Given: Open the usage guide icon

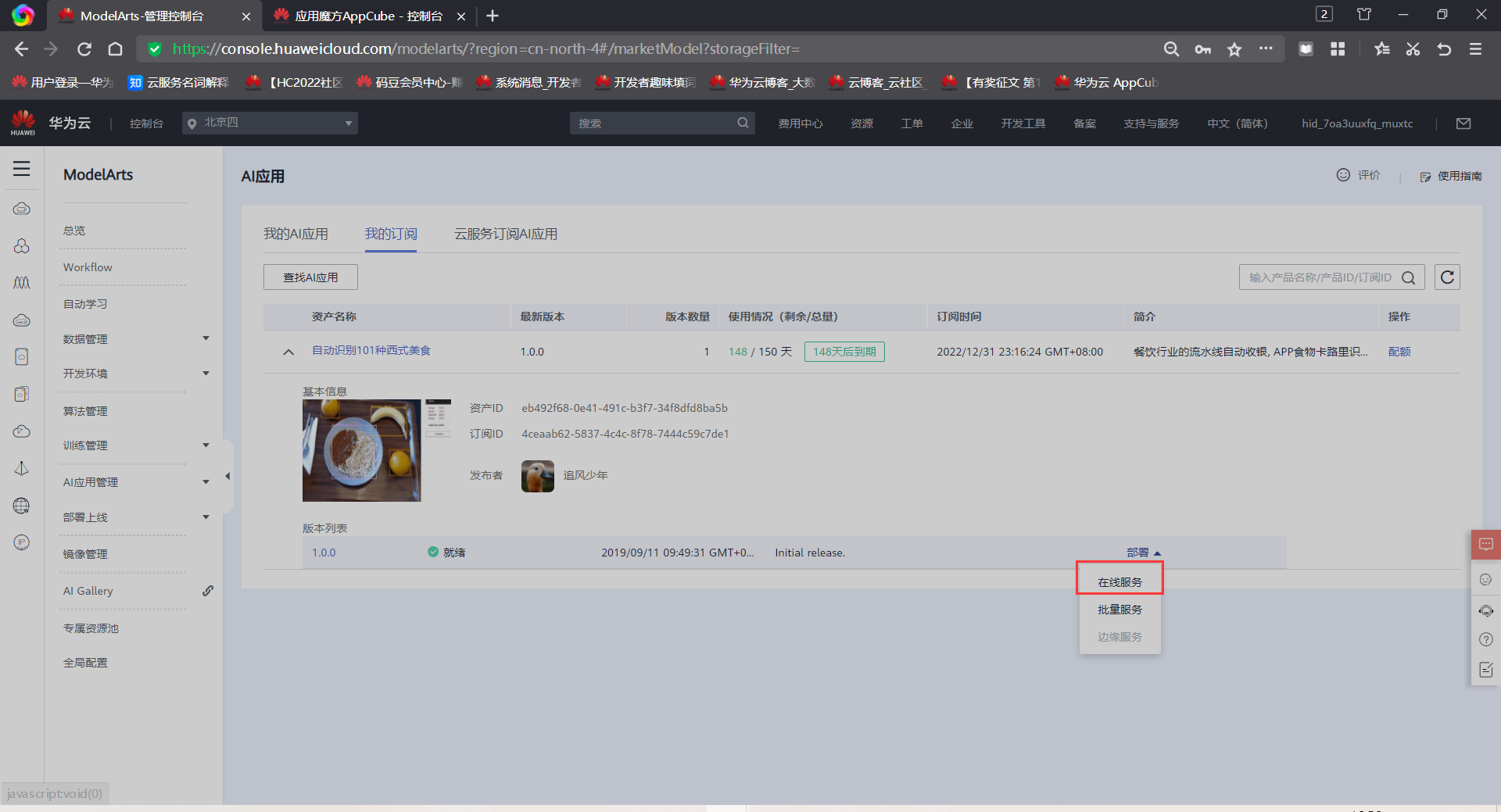Looking at the screenshot, I should pos(1425,177).
